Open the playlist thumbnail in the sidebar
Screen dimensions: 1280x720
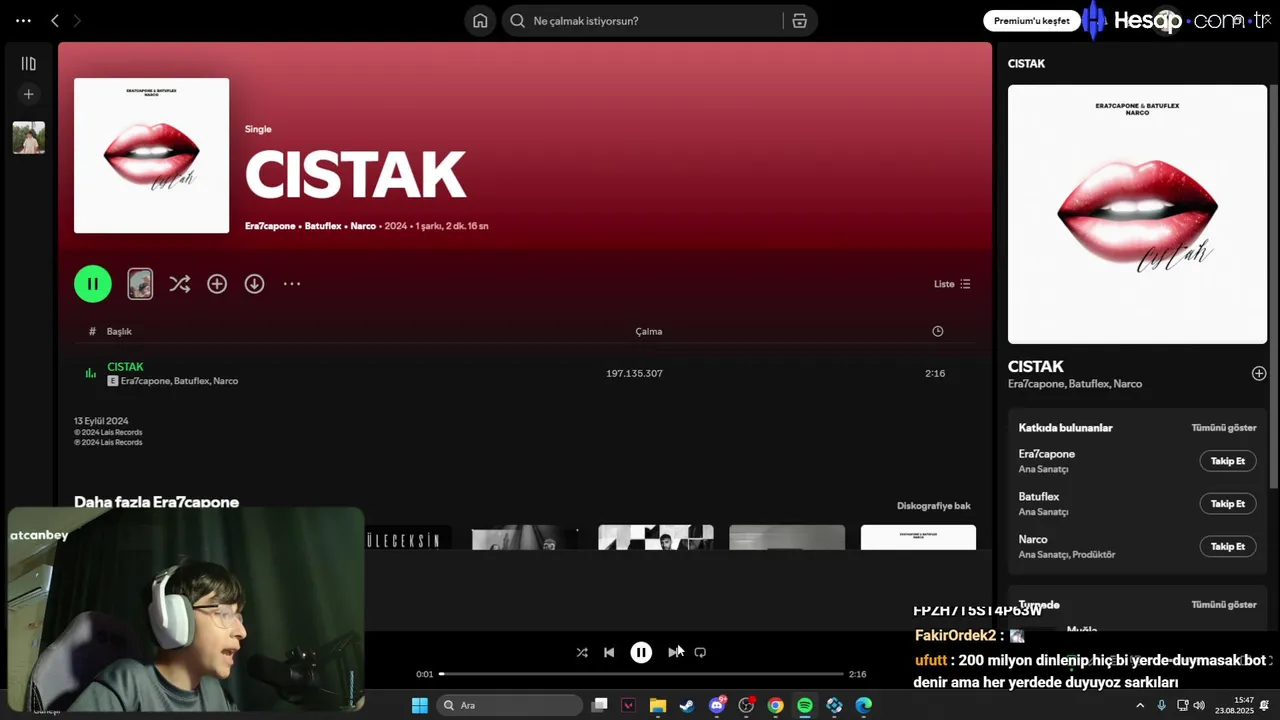pyautogui.click(x=28, y=138)
